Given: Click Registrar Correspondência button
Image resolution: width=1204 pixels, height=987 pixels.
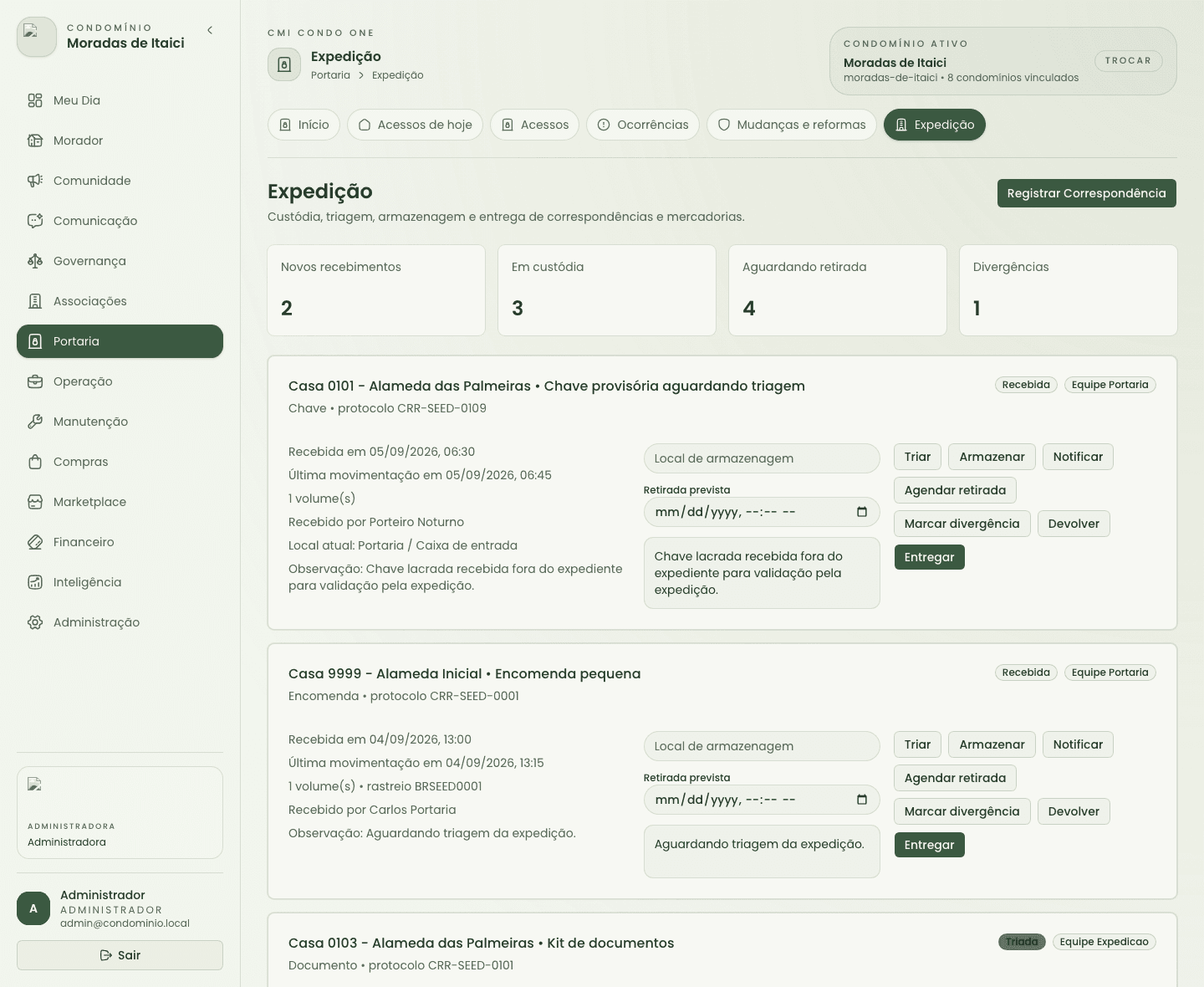Looking at the screenshot, I should (x=1087, y=193).
